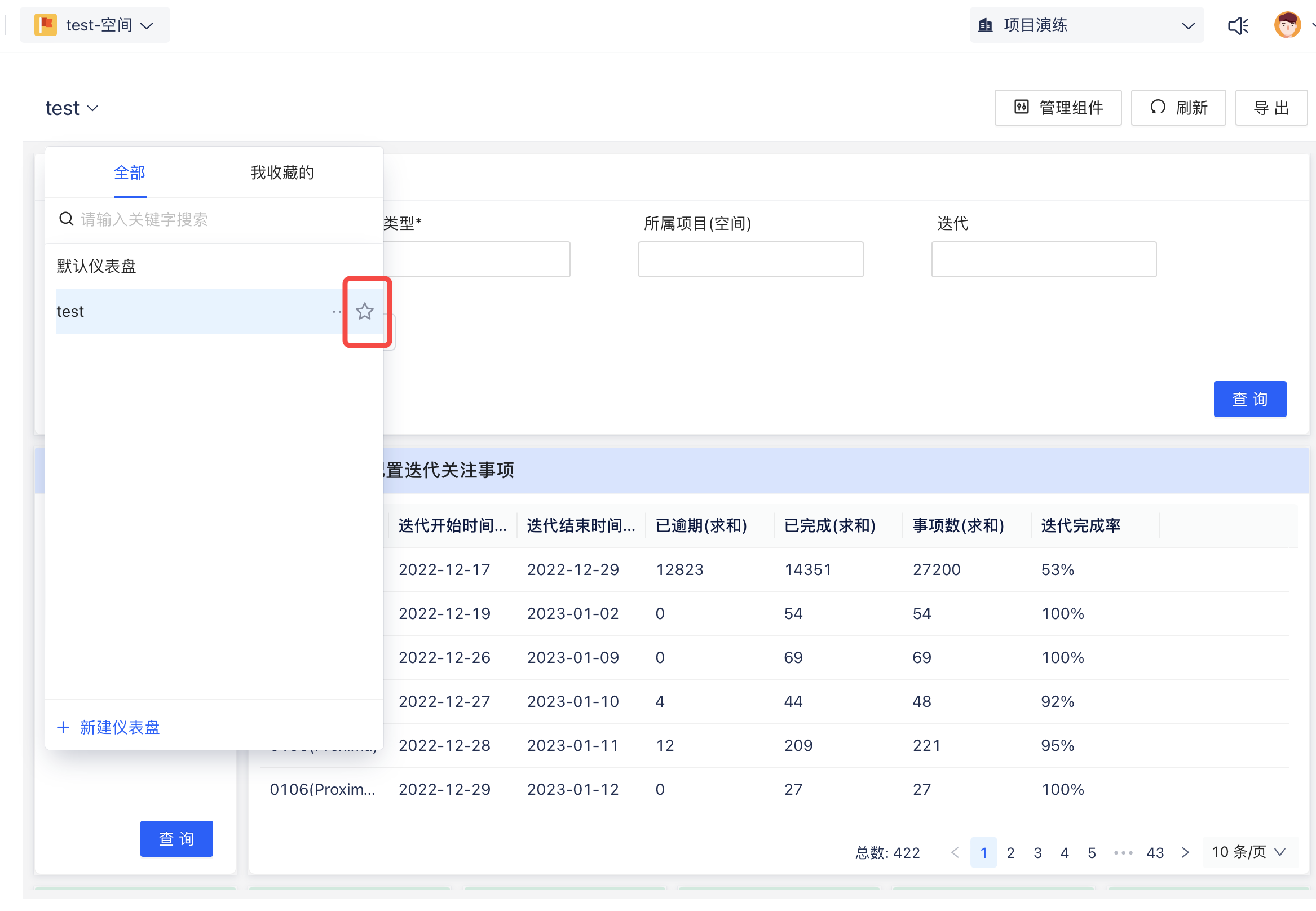Click the star icon to favorite test dashboard
The height and width of the screenshot is (911, 1316).
point(365,312)
